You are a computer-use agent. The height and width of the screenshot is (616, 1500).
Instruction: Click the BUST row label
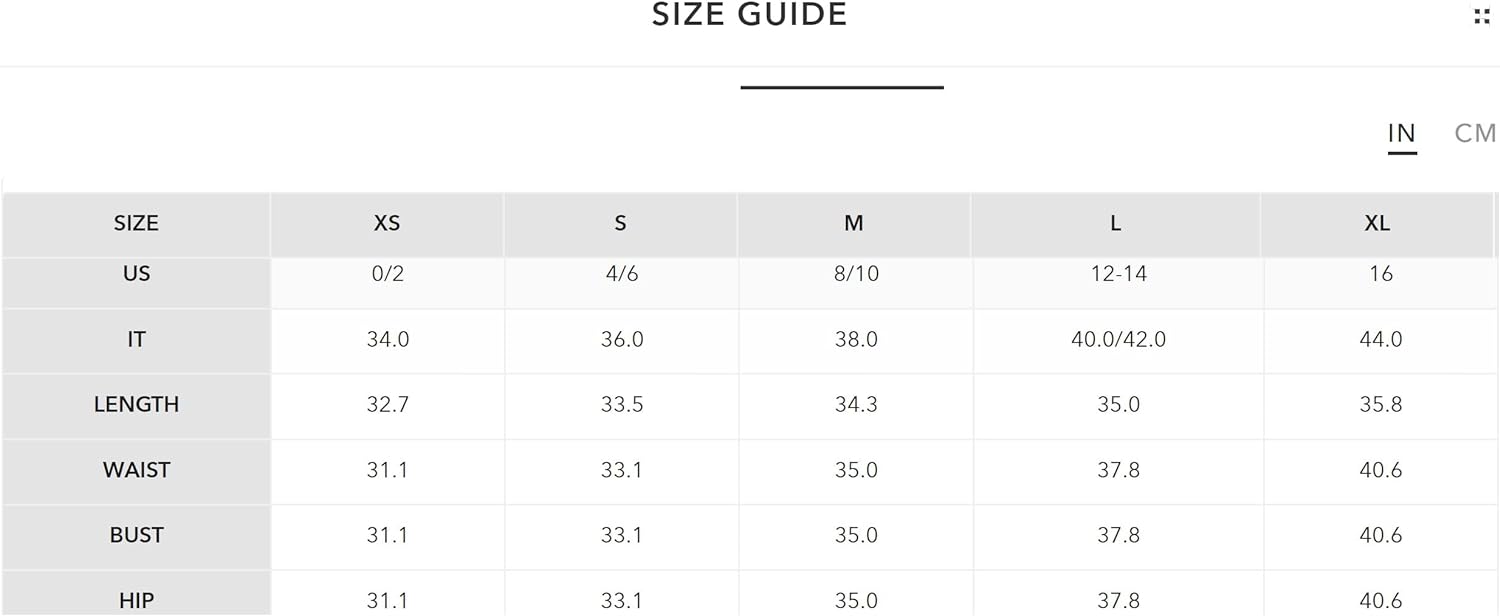[x=136, y=535]
